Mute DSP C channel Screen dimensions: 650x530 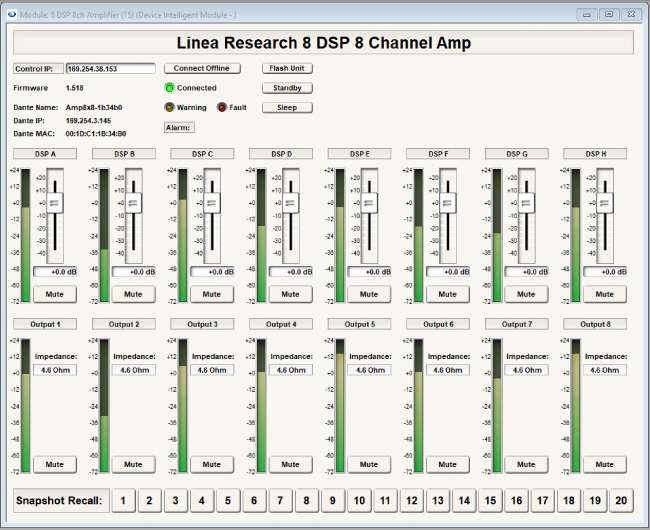(212, 294)
